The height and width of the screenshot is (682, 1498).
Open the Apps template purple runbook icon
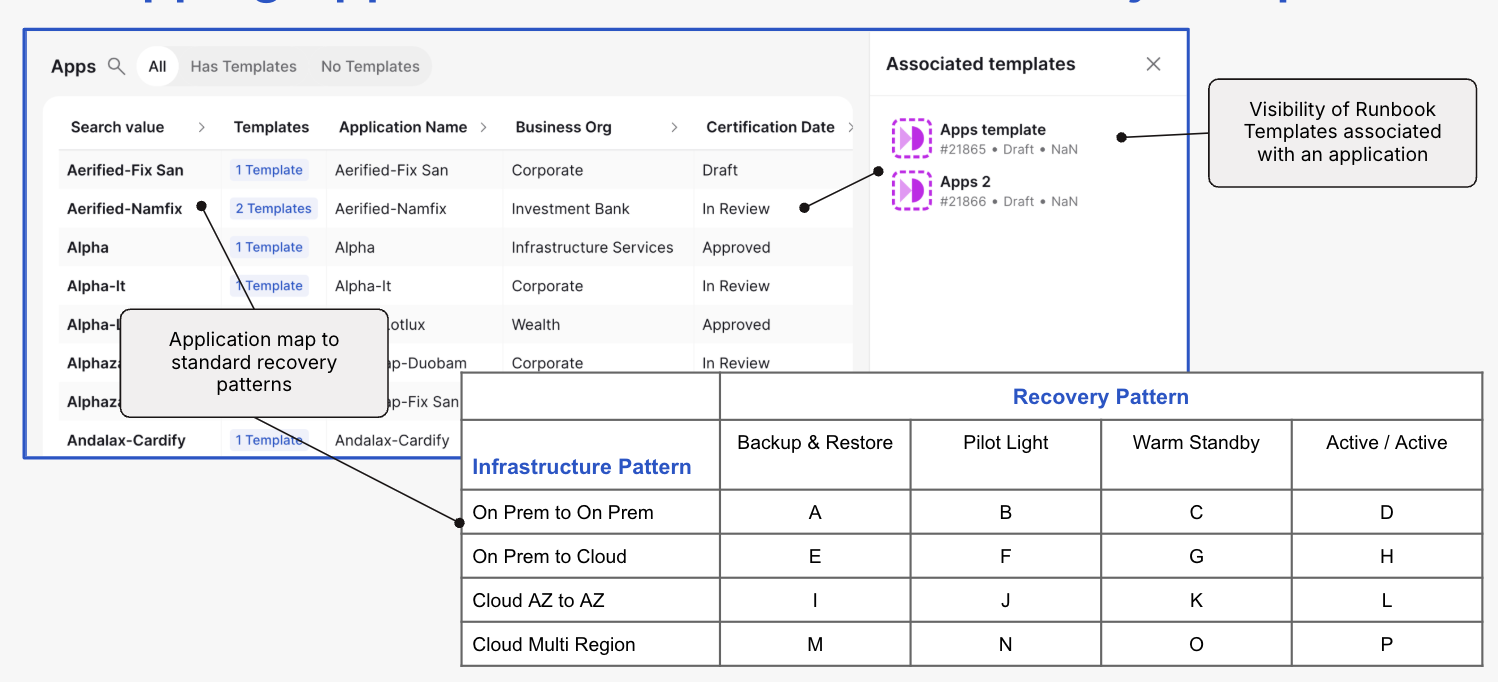point(912,138)
